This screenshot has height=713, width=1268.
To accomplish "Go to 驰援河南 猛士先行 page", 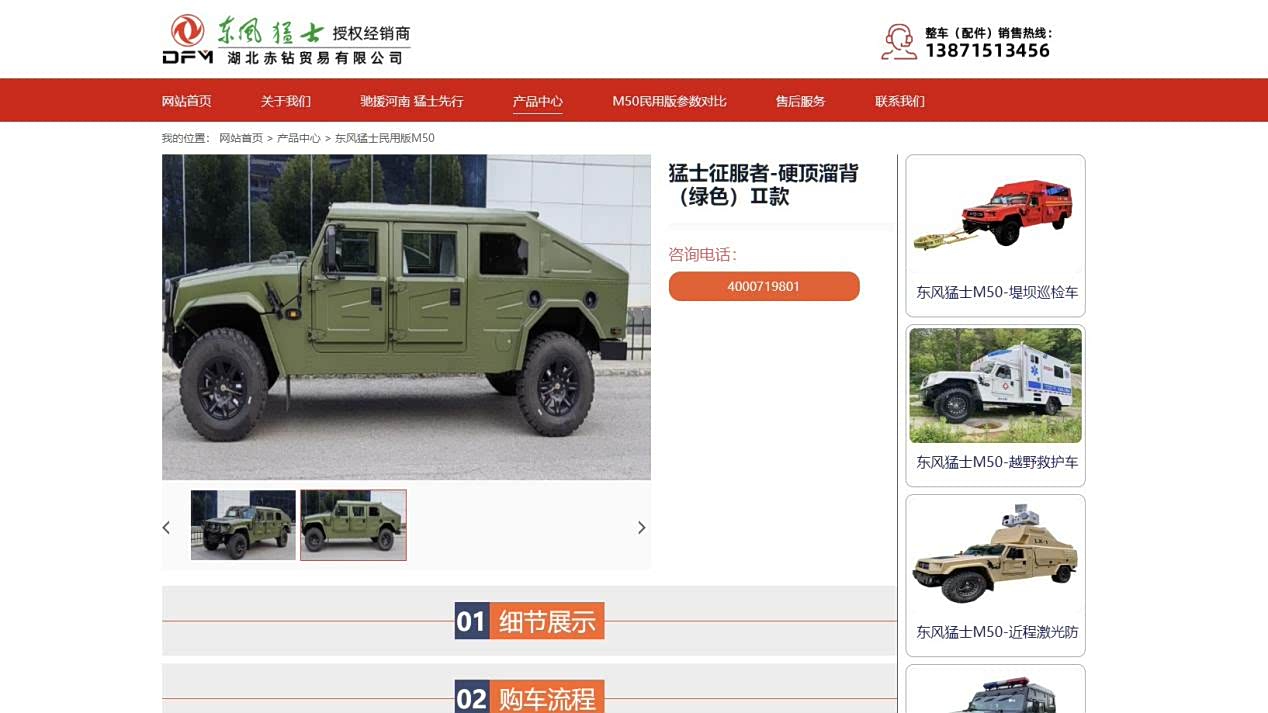I will click(412, 101).
